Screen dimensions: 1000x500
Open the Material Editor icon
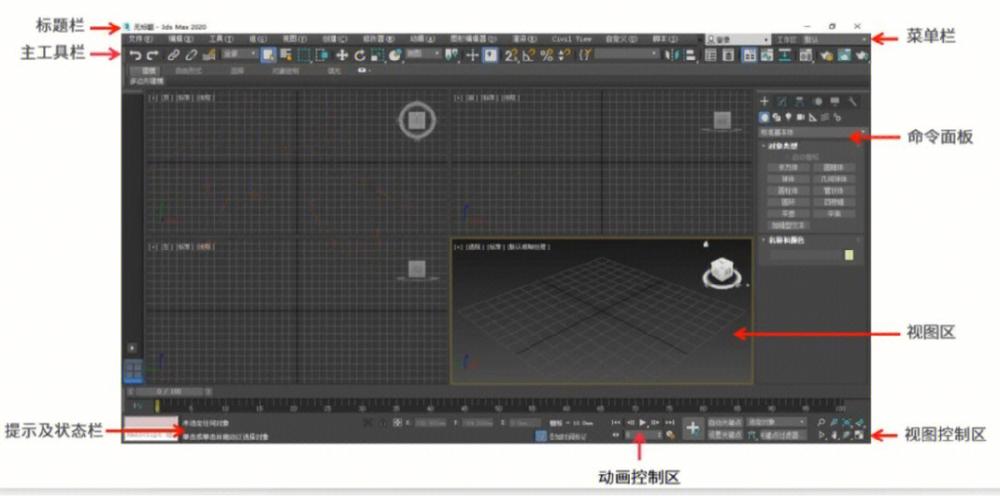[805, 55]
